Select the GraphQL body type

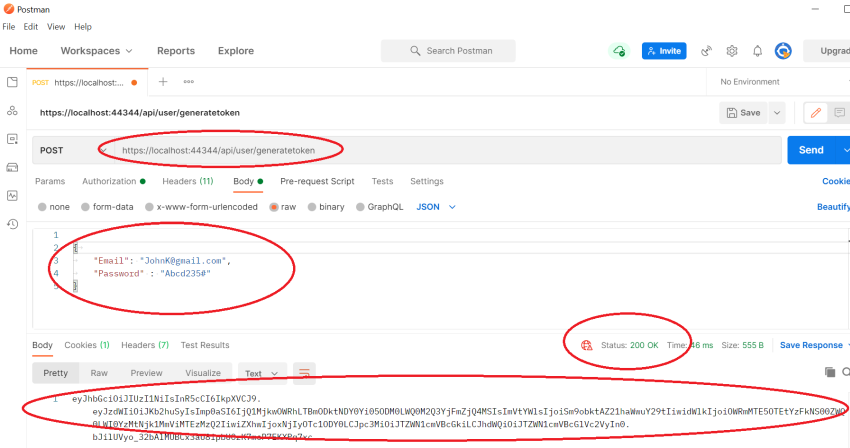click(x=379, y=207)
